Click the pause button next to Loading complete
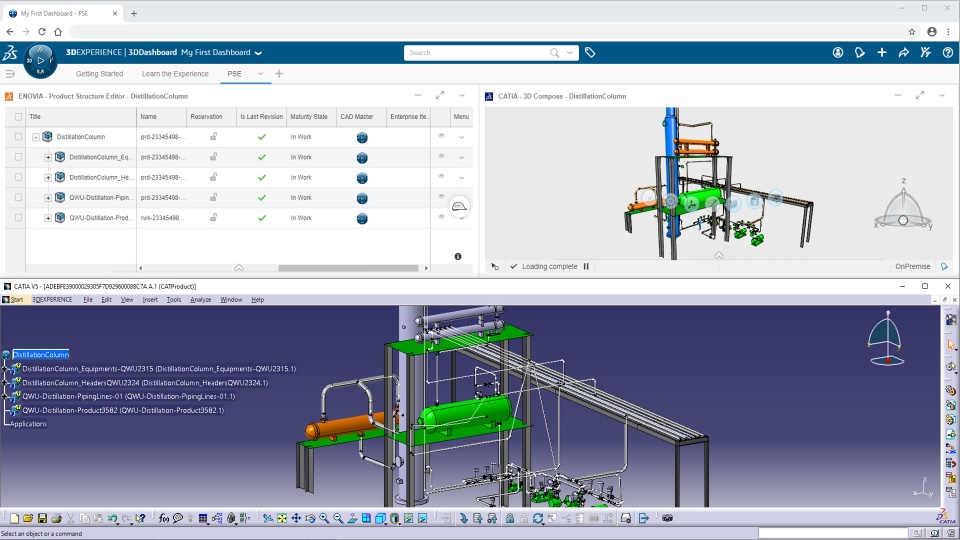Viewport: 960px width, 540px height. (586, 266)
